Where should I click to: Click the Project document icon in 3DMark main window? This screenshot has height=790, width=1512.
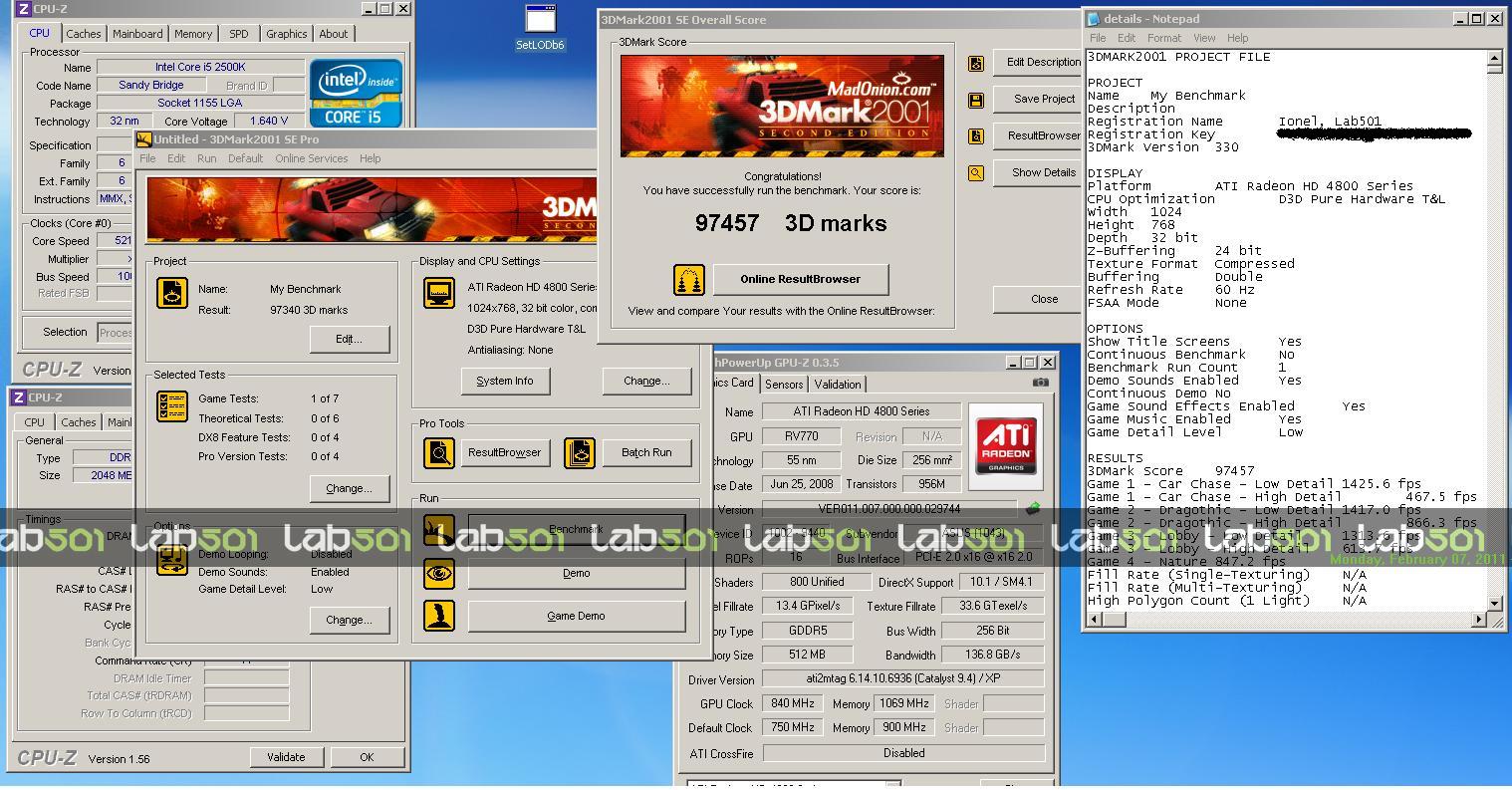[x=172, y=294]
